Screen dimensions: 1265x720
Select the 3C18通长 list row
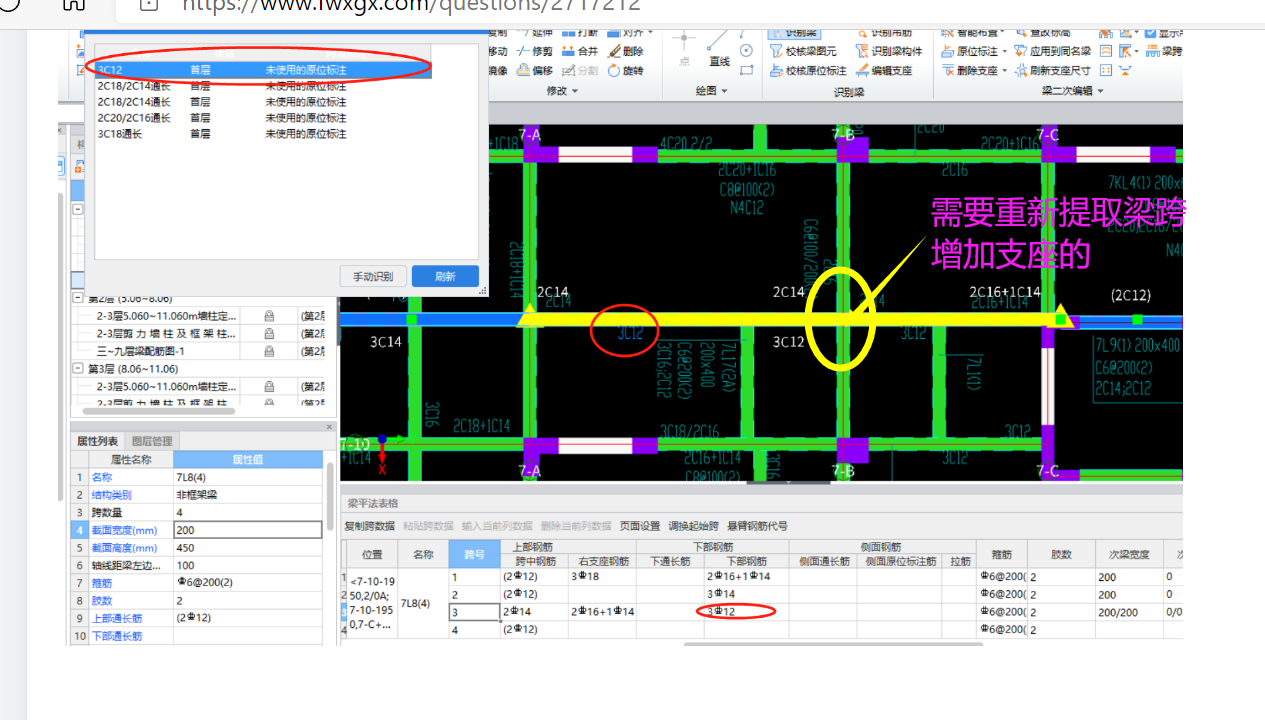tap(263, 134)
